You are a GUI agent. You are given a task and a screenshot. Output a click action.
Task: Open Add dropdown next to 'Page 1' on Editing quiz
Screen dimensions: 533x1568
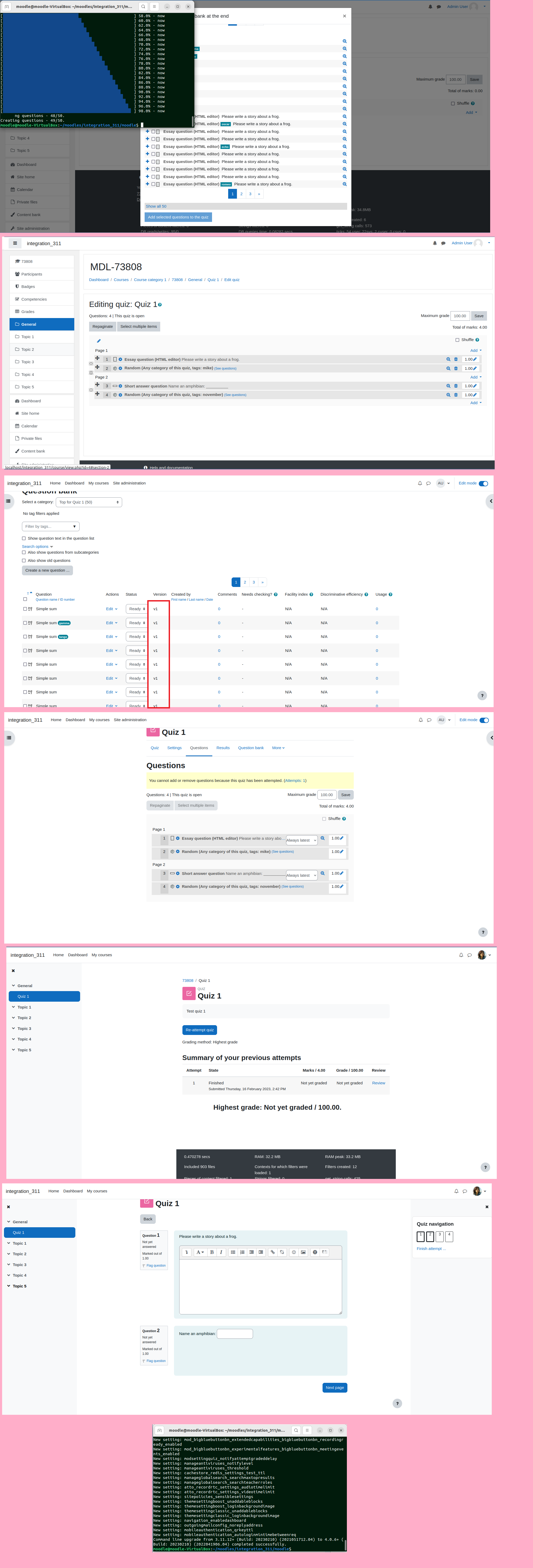click(x=476, y=351)
